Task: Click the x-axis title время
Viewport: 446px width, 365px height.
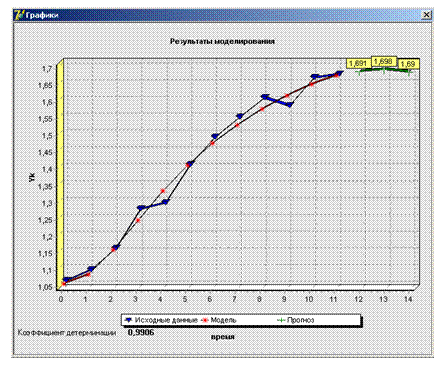Action: [223, 337]
